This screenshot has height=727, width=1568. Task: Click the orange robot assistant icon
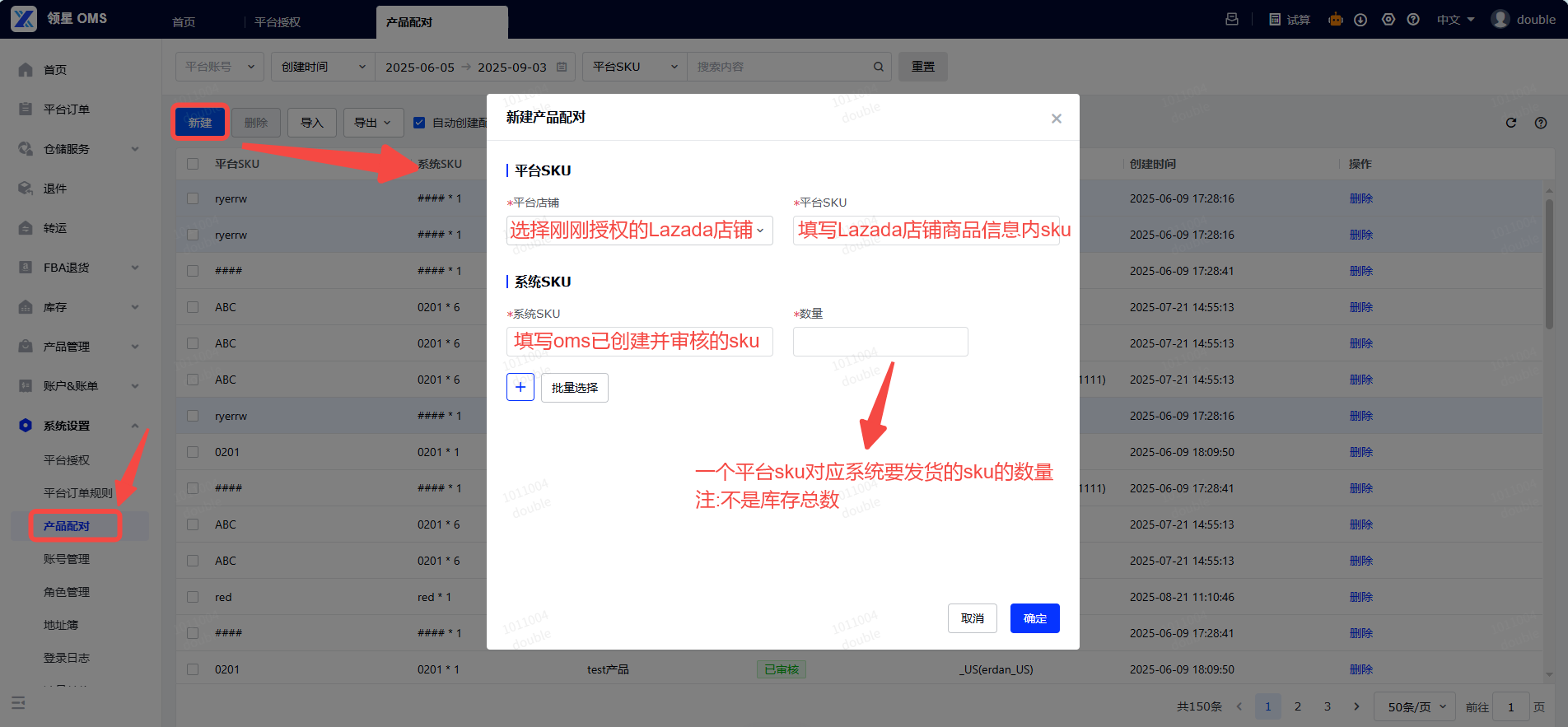tap(1335, 19)
